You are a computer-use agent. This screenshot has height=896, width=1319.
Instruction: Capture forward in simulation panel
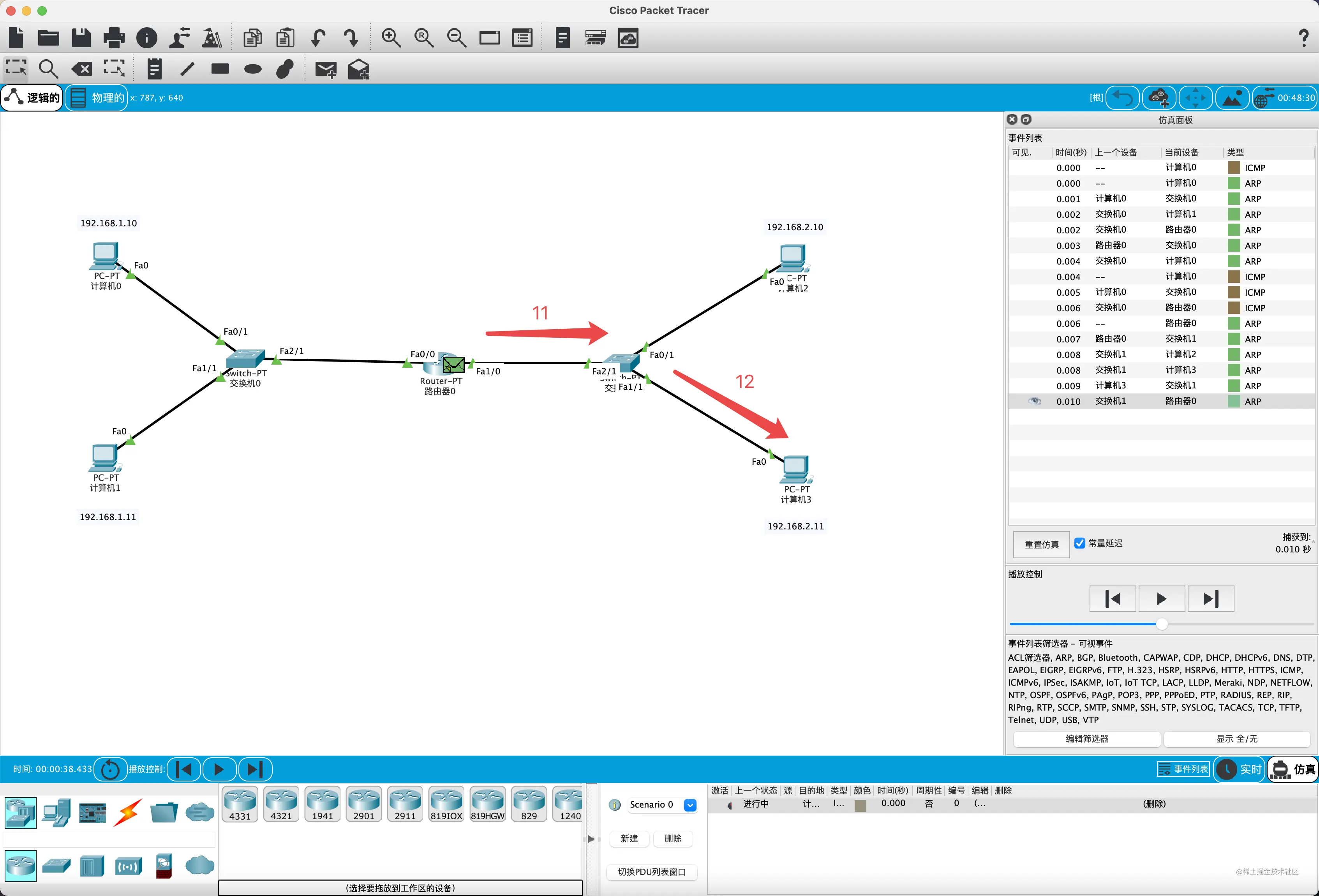[1211, 598]
